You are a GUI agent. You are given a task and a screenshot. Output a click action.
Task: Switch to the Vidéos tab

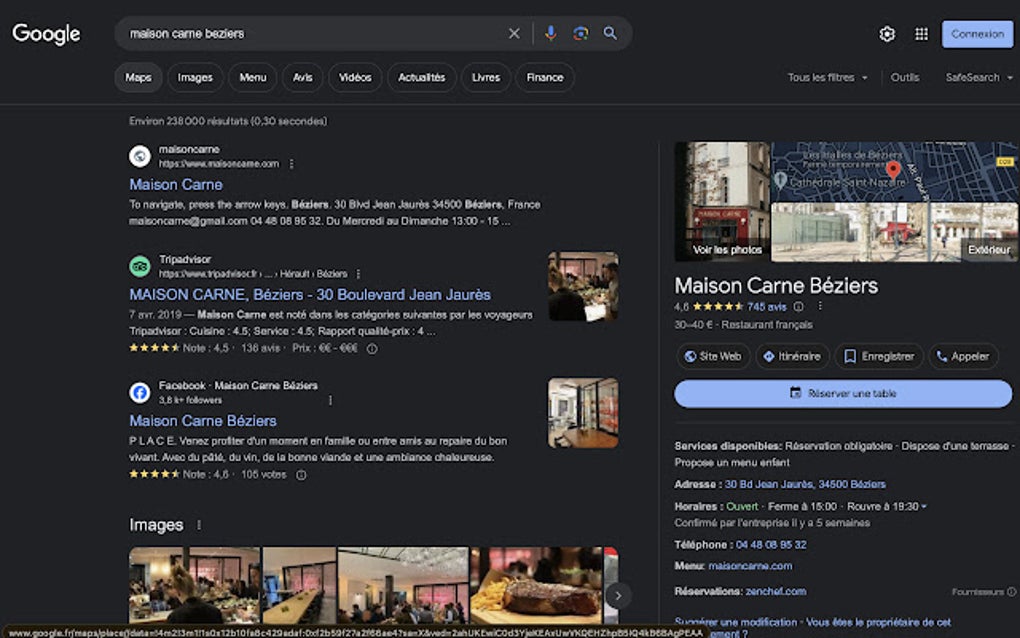tap(355, 77)
